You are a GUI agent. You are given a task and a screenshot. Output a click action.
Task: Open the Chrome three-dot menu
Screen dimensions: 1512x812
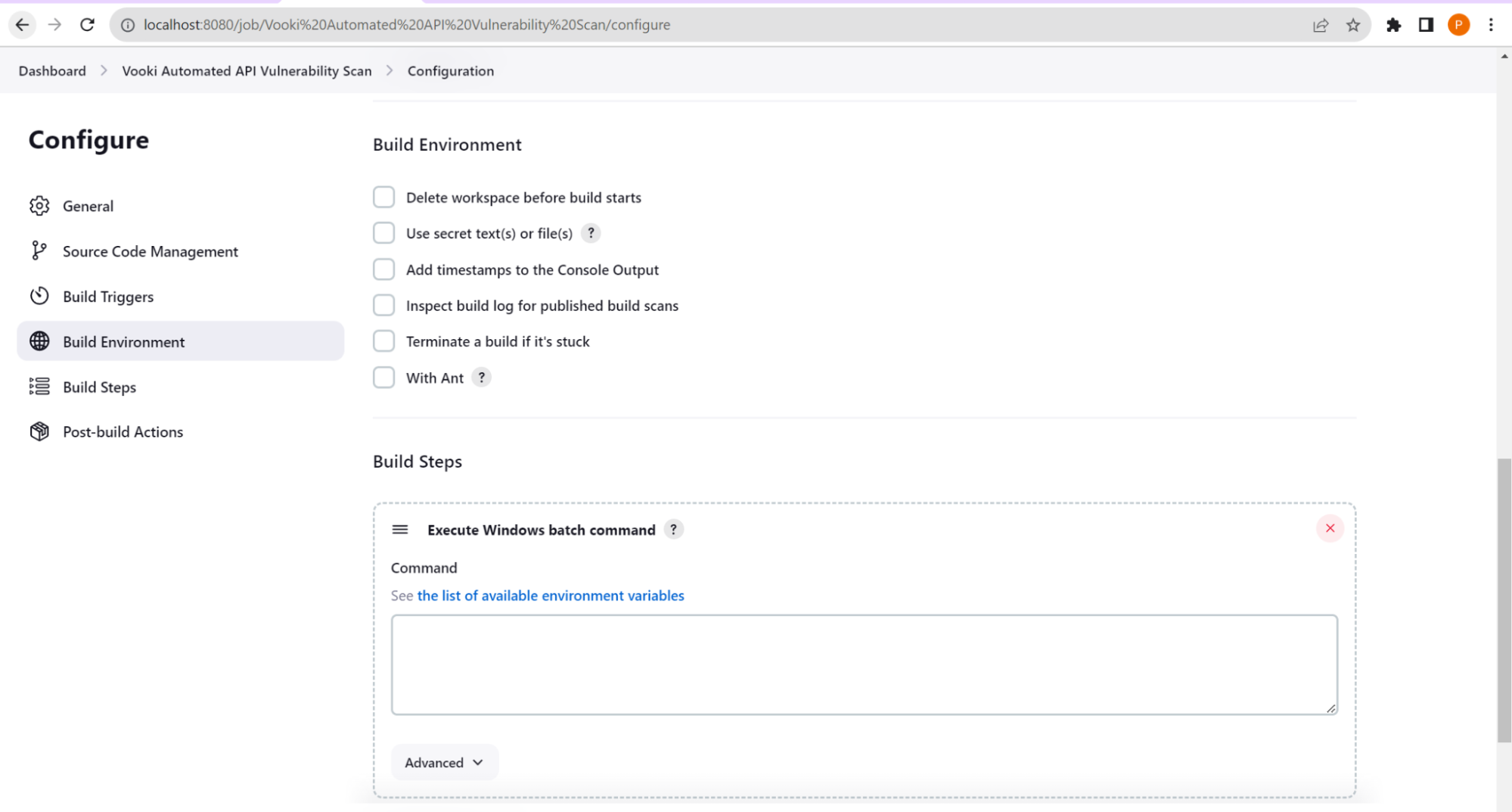[1490, 25]
